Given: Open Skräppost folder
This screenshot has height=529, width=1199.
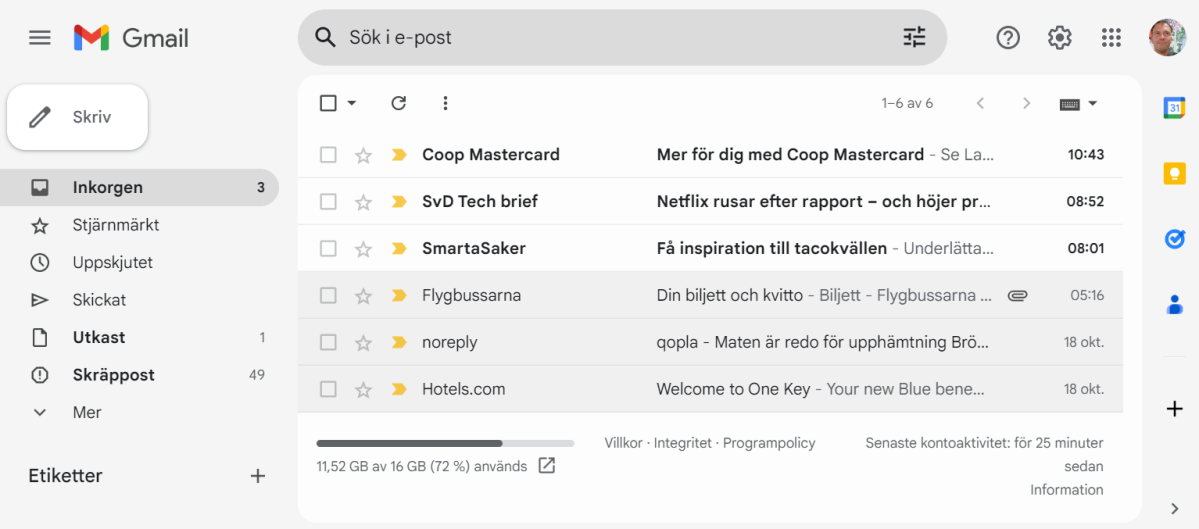Looking at the screenshot, I should pyautogui.click(x=139, y=375).
